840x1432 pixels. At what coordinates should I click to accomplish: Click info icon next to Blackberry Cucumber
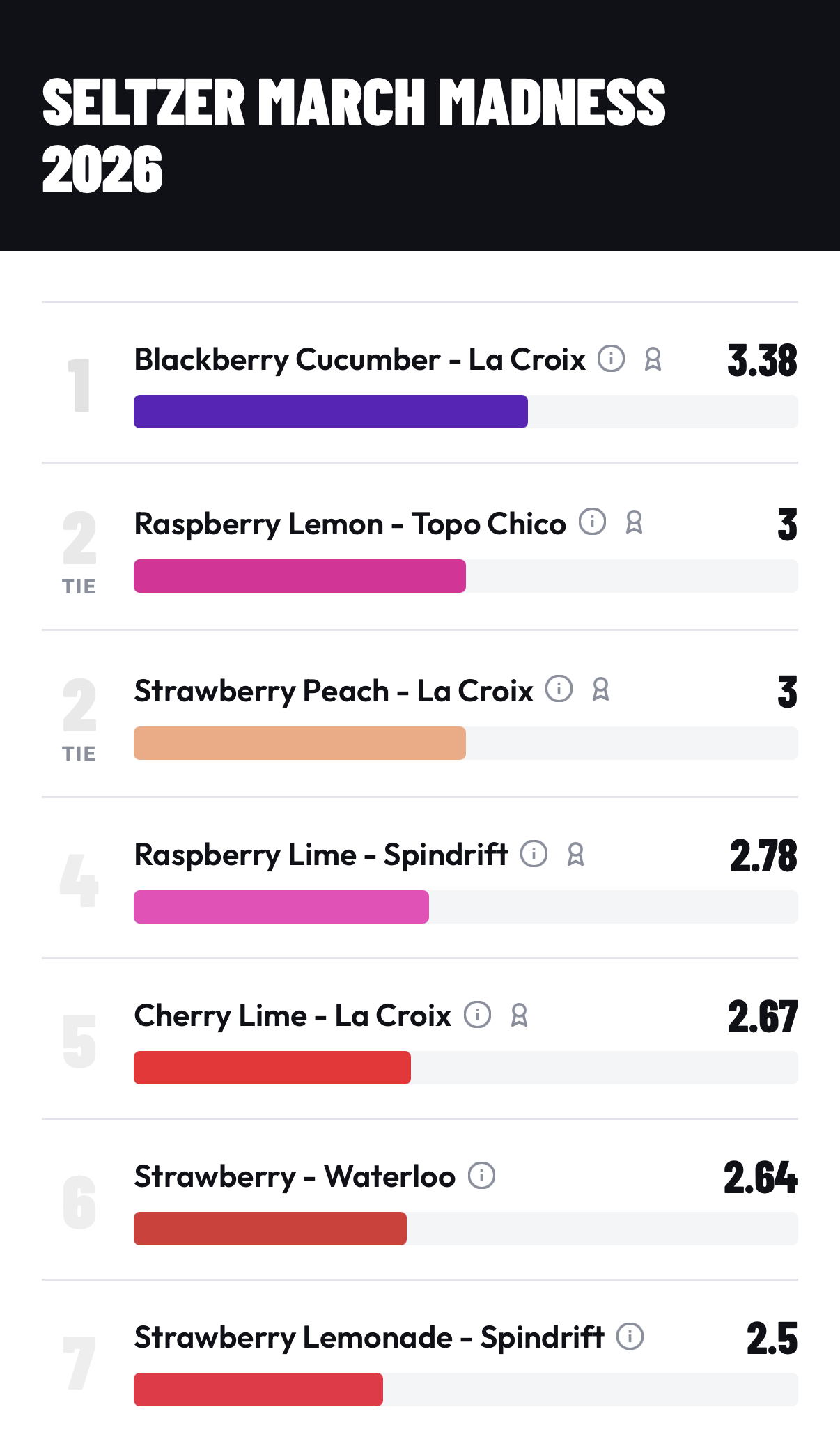[x=611, y=359]
